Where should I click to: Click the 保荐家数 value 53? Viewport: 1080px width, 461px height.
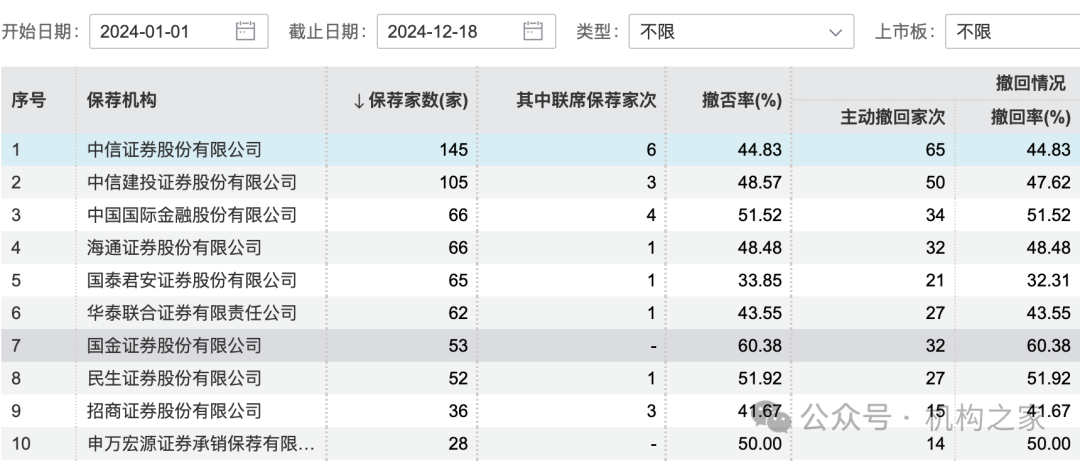458,345
